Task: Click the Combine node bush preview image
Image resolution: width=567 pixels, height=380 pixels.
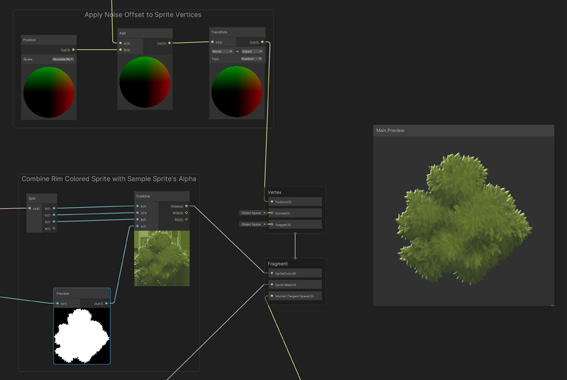Action: (x=162, y=259)
